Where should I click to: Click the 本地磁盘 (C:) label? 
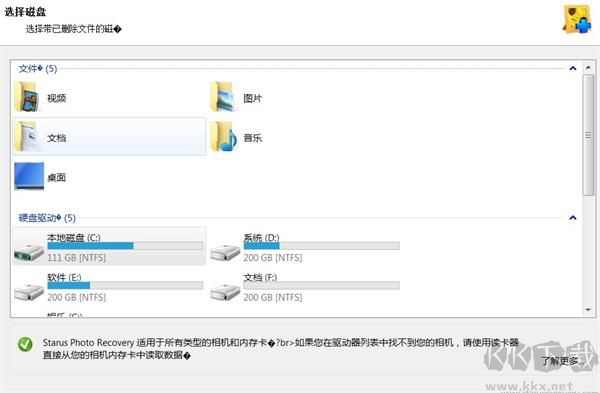[x=74, y=237]
